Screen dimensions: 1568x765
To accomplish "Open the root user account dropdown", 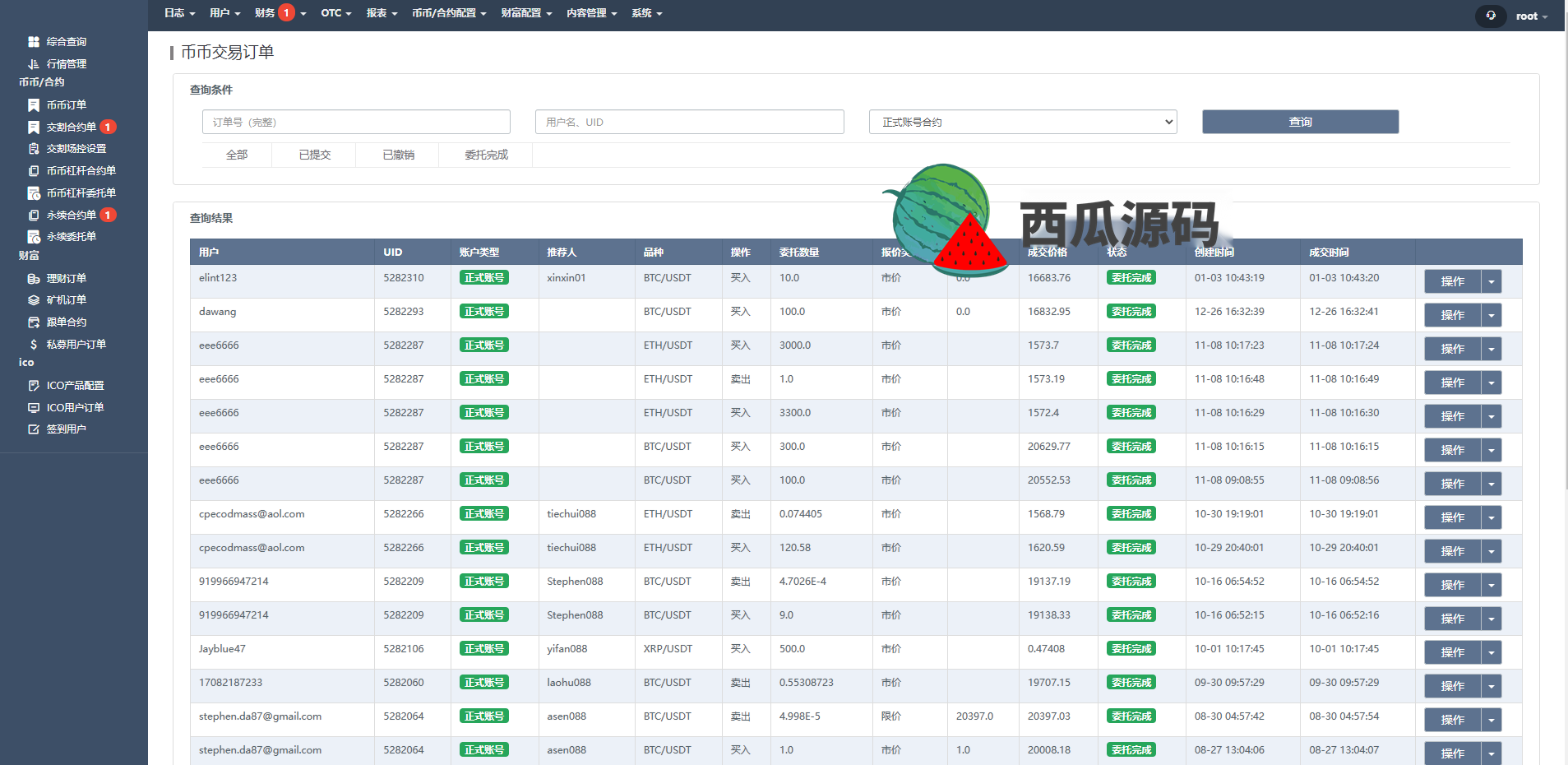I will click(1531, 16).
